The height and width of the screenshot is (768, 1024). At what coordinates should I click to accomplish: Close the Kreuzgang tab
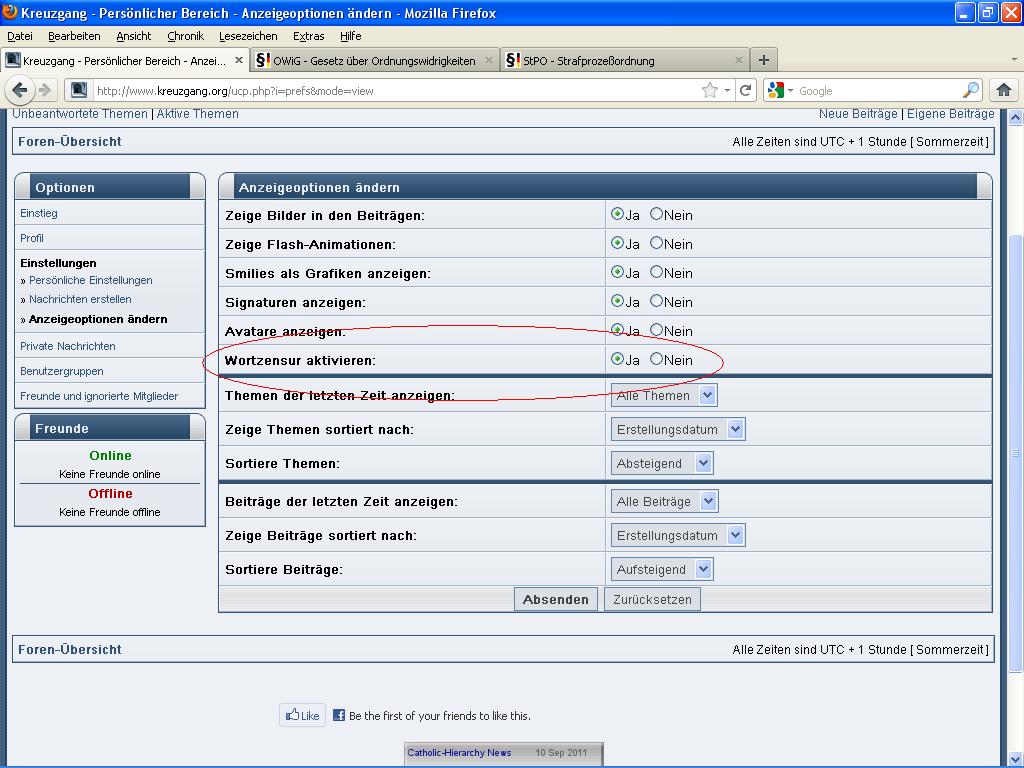(x=239, y=60)
